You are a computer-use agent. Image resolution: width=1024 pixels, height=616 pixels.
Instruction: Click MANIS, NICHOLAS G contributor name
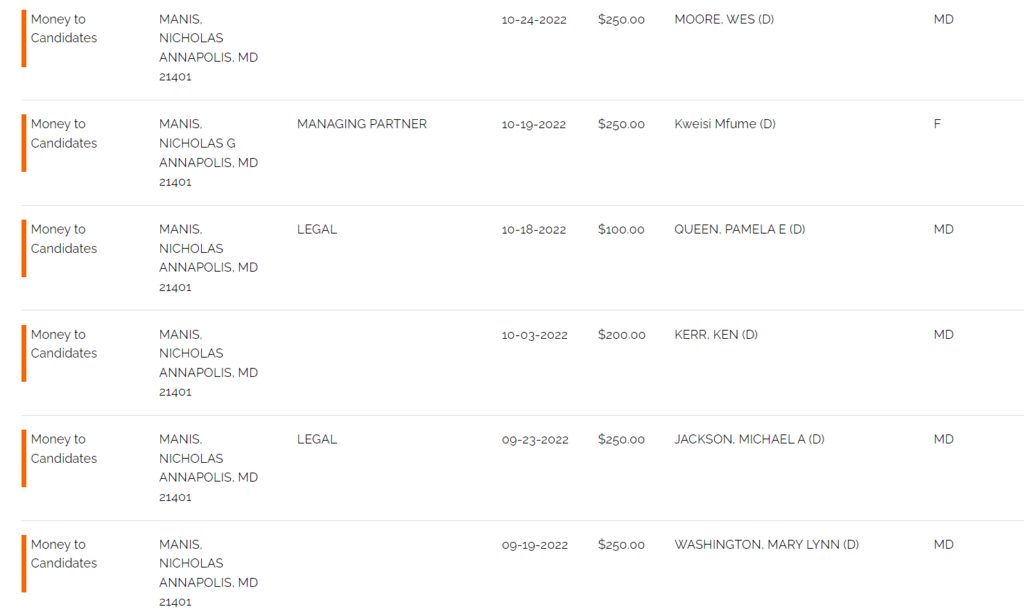pos(197,133)
